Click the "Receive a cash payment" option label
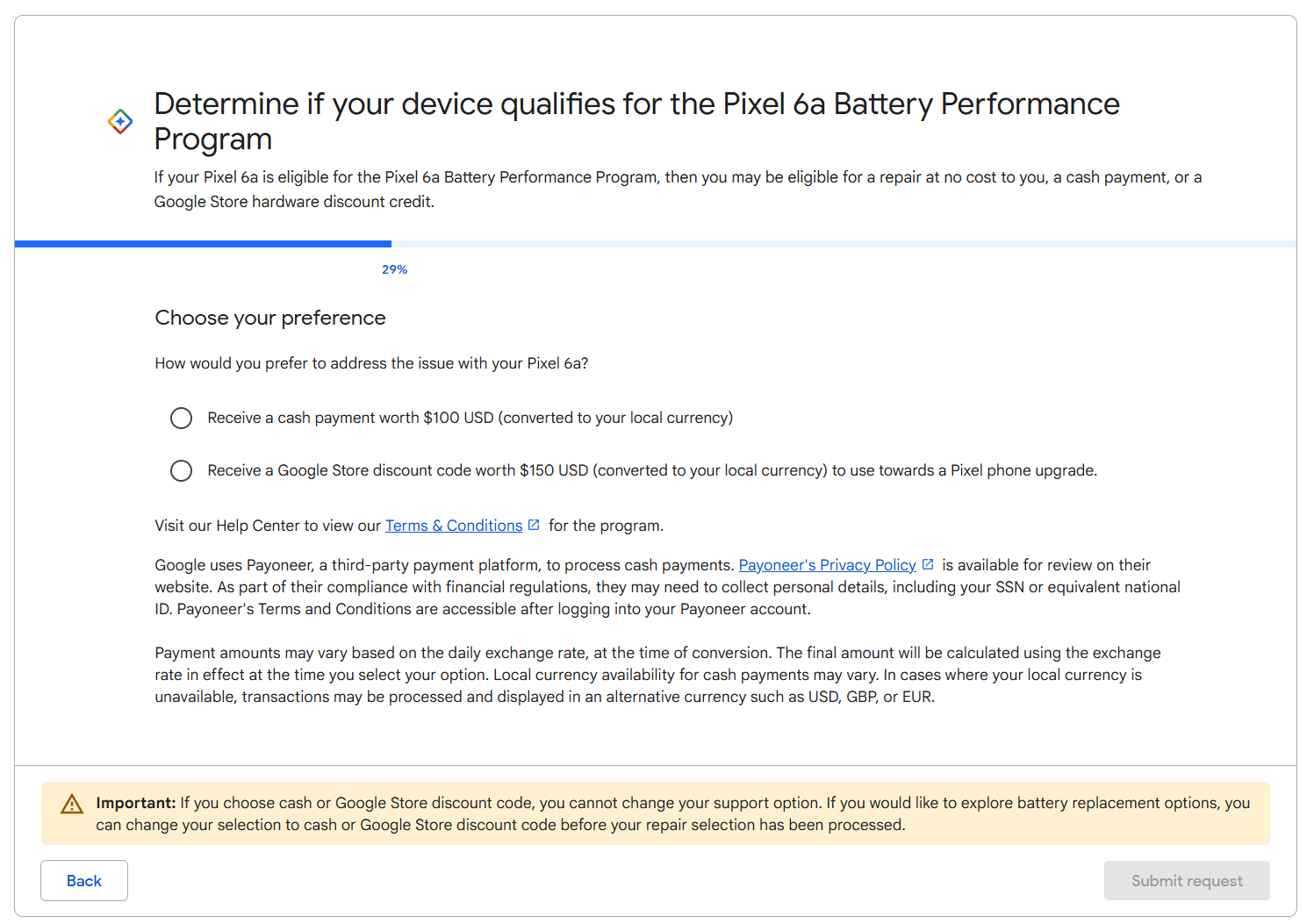The height and width of the screenshot is (924, 1314). [470, 418]
